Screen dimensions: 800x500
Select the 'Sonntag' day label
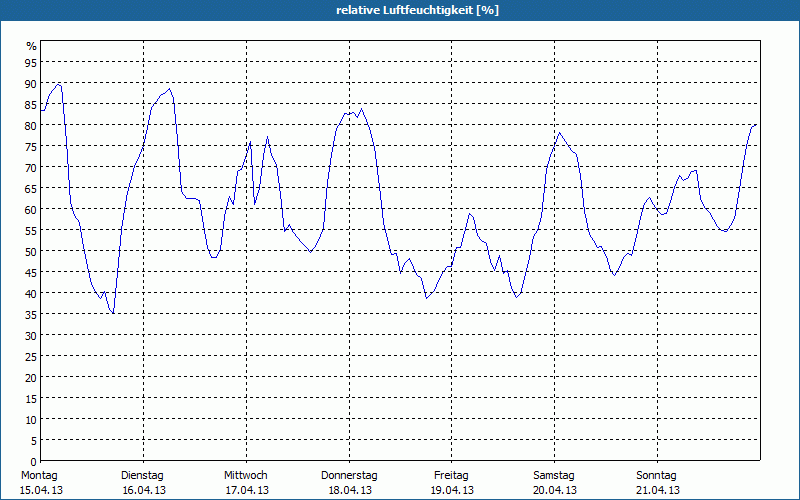coord(656,475)
